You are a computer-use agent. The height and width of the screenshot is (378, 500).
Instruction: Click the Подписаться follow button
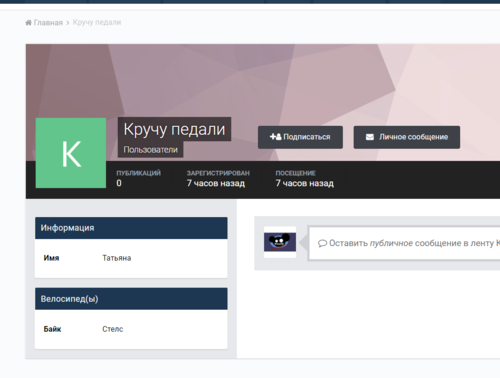300,137
